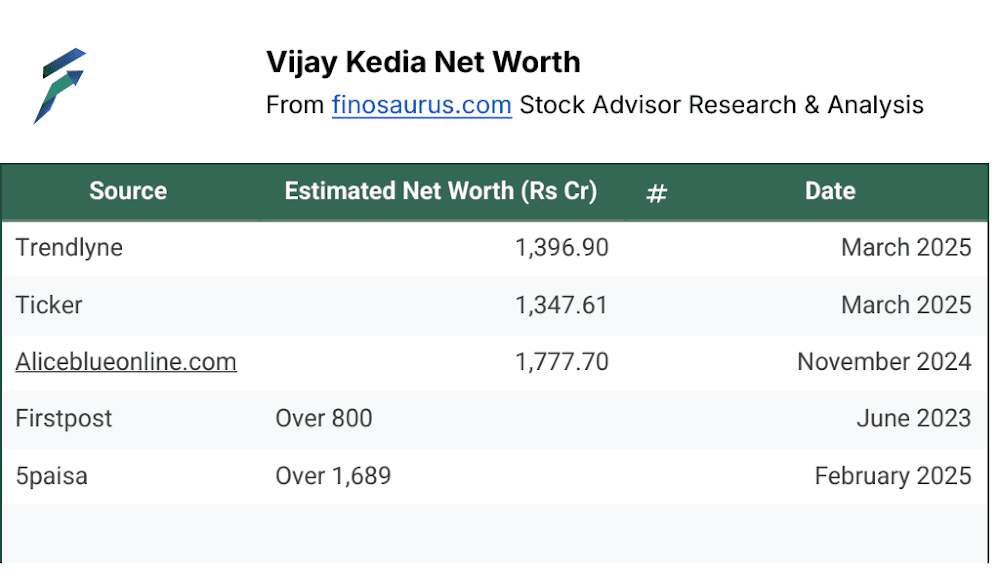
Task: Open the finosaurus.com link
Action: tap(422, 105)
